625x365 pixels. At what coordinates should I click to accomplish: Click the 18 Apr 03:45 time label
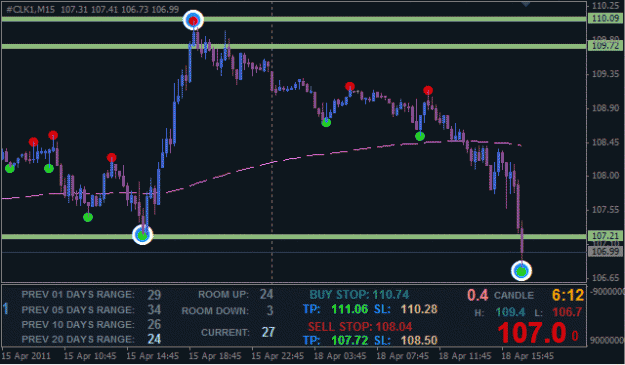tap(340, 355)
